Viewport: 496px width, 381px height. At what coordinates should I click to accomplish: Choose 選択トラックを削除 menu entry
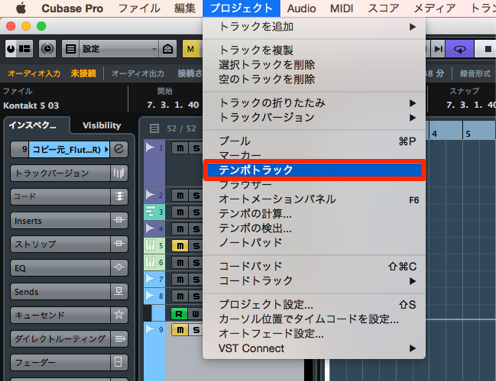[314, 65]
